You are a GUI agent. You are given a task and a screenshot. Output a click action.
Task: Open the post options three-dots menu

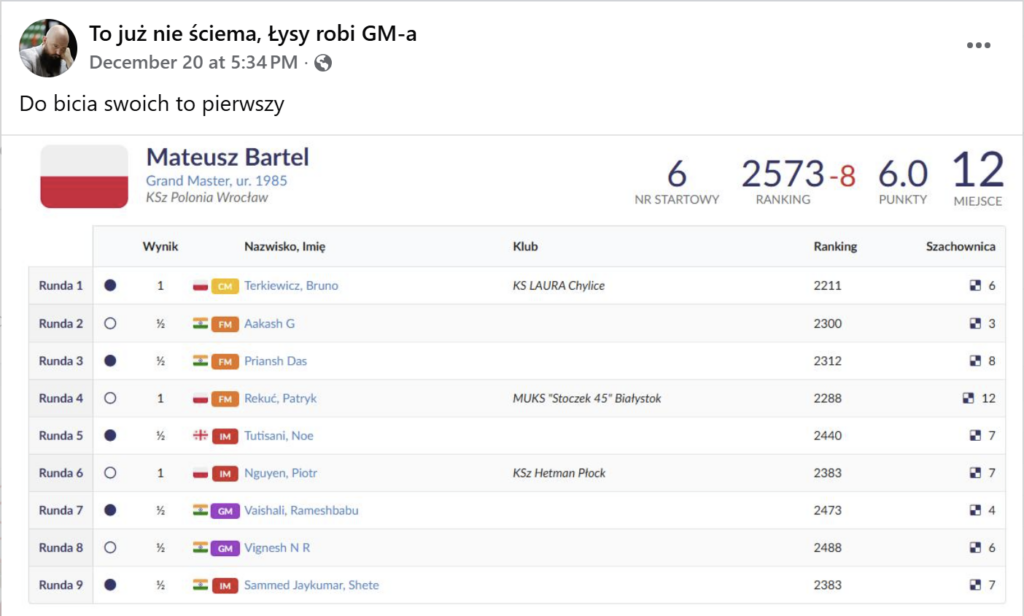click(x=979, y=47)
